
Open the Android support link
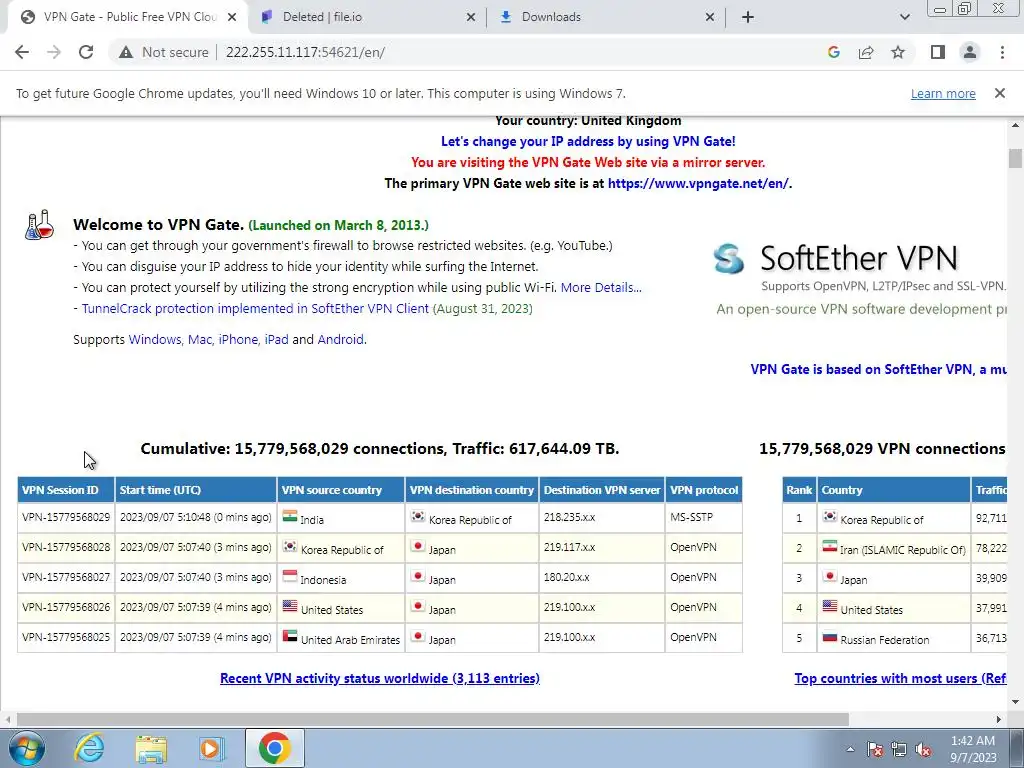(x=340, y=340)
